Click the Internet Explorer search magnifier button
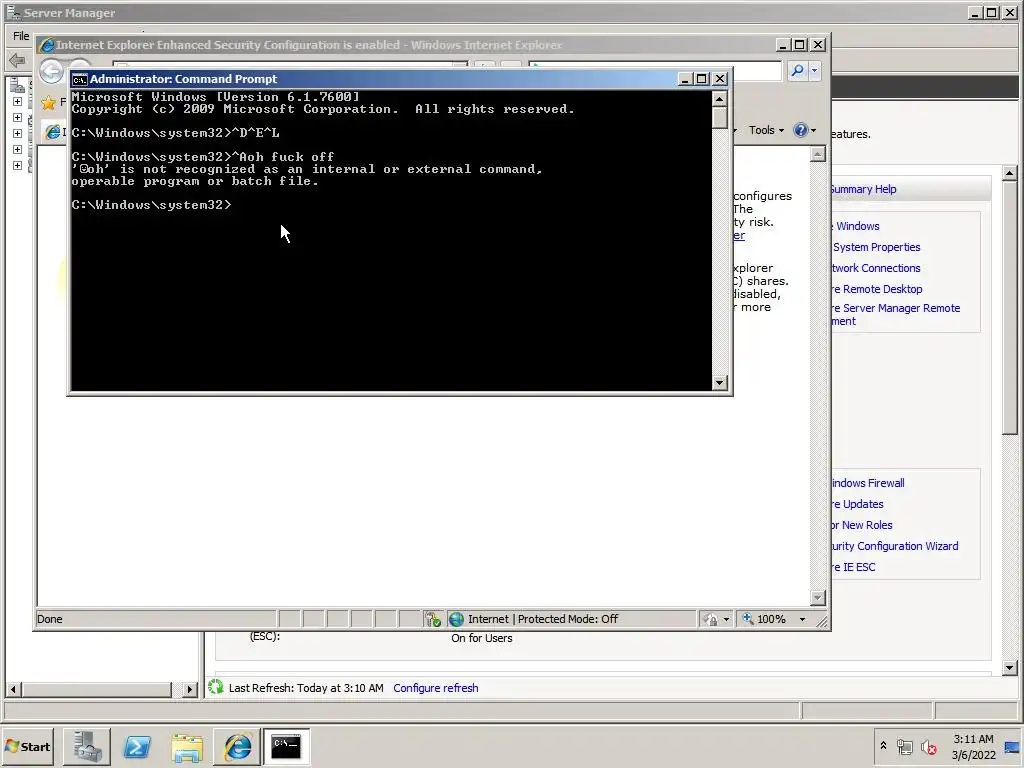This screenshot has height=768, width=1024. [x=797, y=71]
